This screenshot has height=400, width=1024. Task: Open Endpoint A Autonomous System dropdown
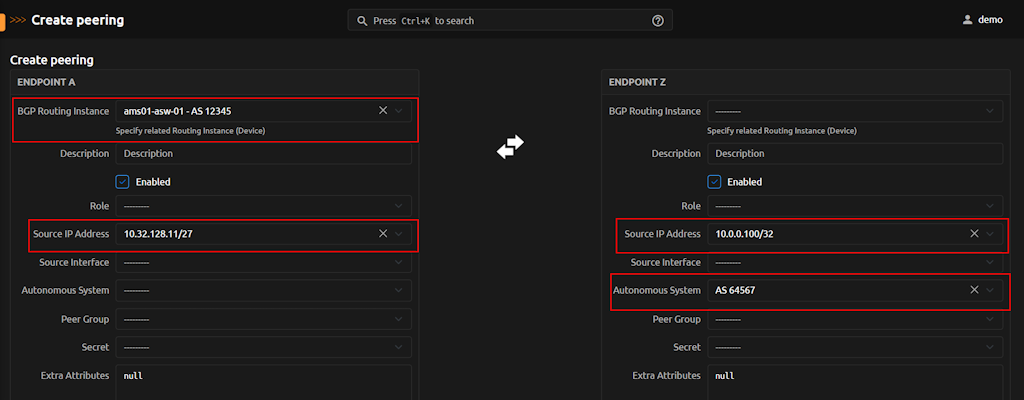[x=263, y=290]
